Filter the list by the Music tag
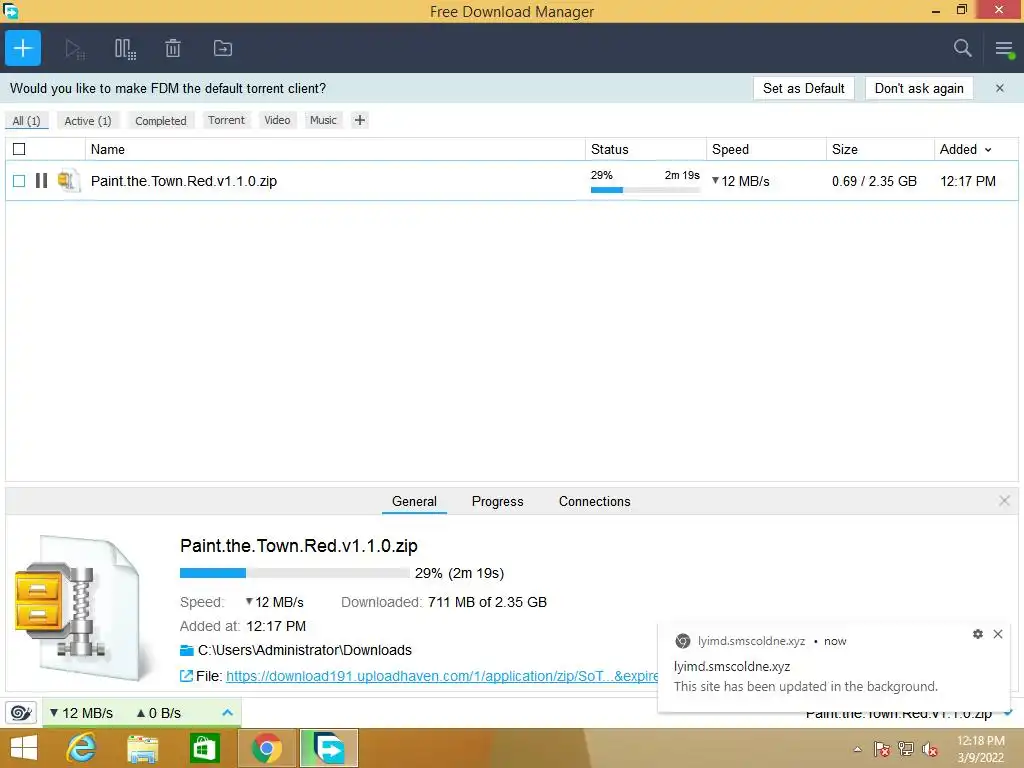The image size is (1024, 768). pyautogui.click(x=323, y=120)
